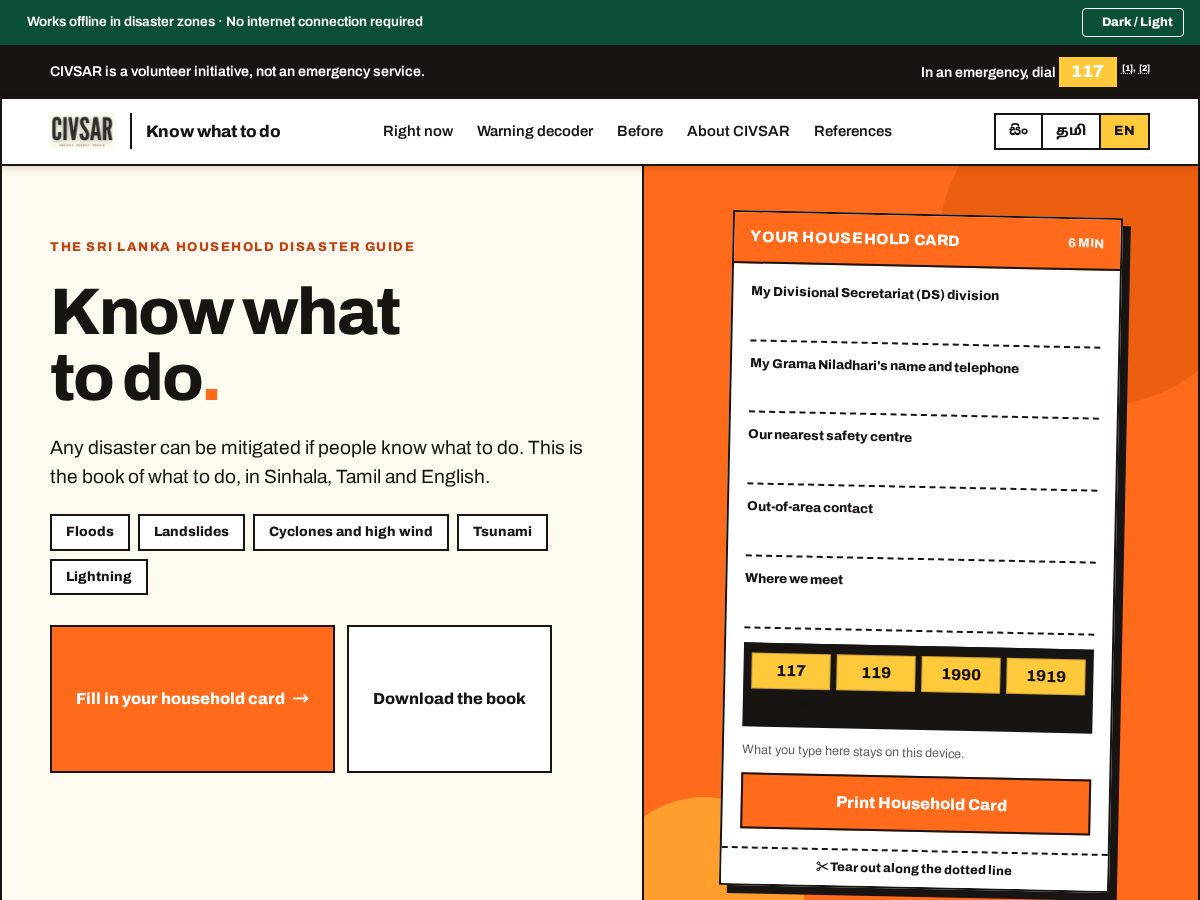Click the Sri Lanka Household Disaster Guide label
The image size is (1200, 900).
click(232, 247)
